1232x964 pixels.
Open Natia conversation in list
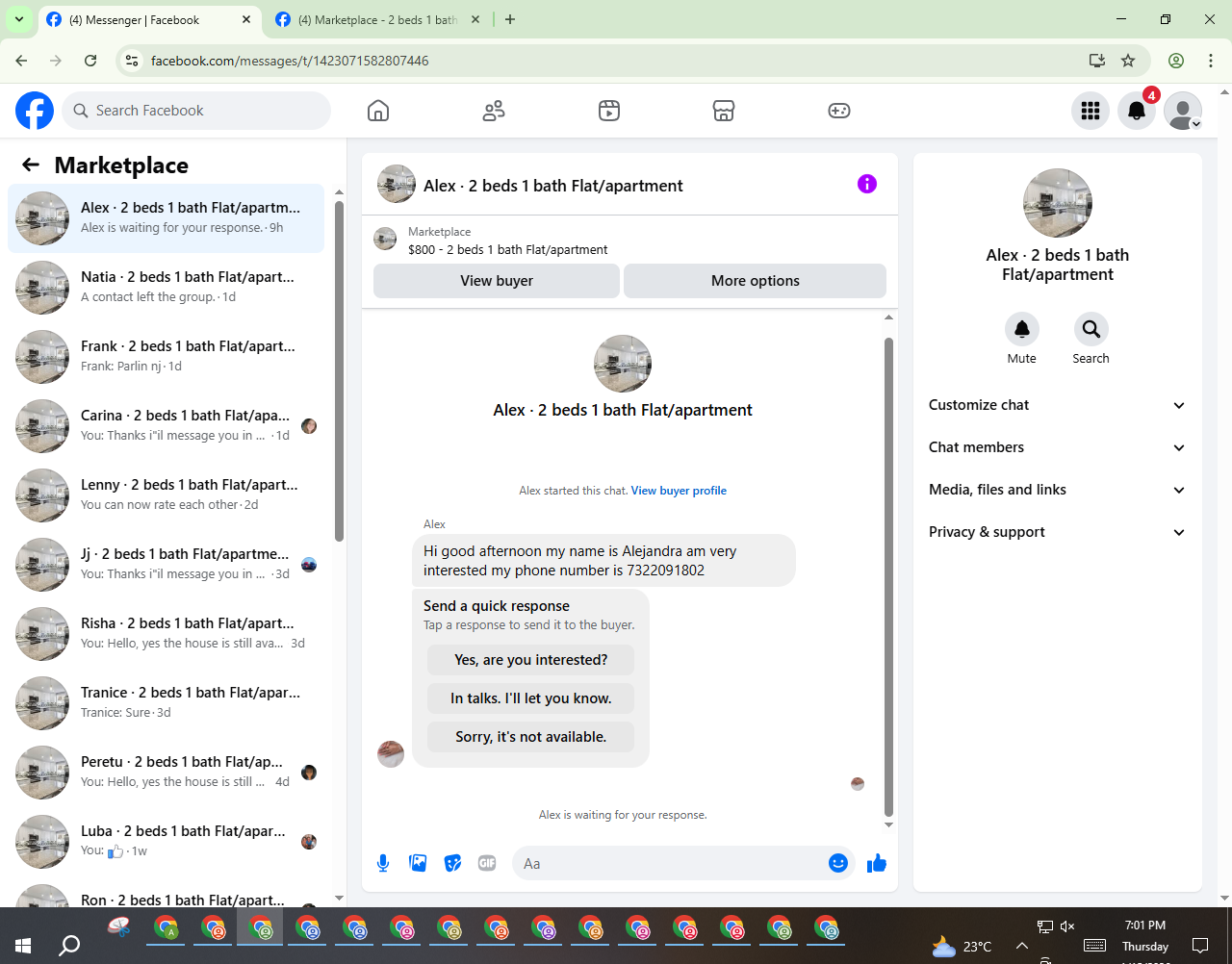point(166,287)
